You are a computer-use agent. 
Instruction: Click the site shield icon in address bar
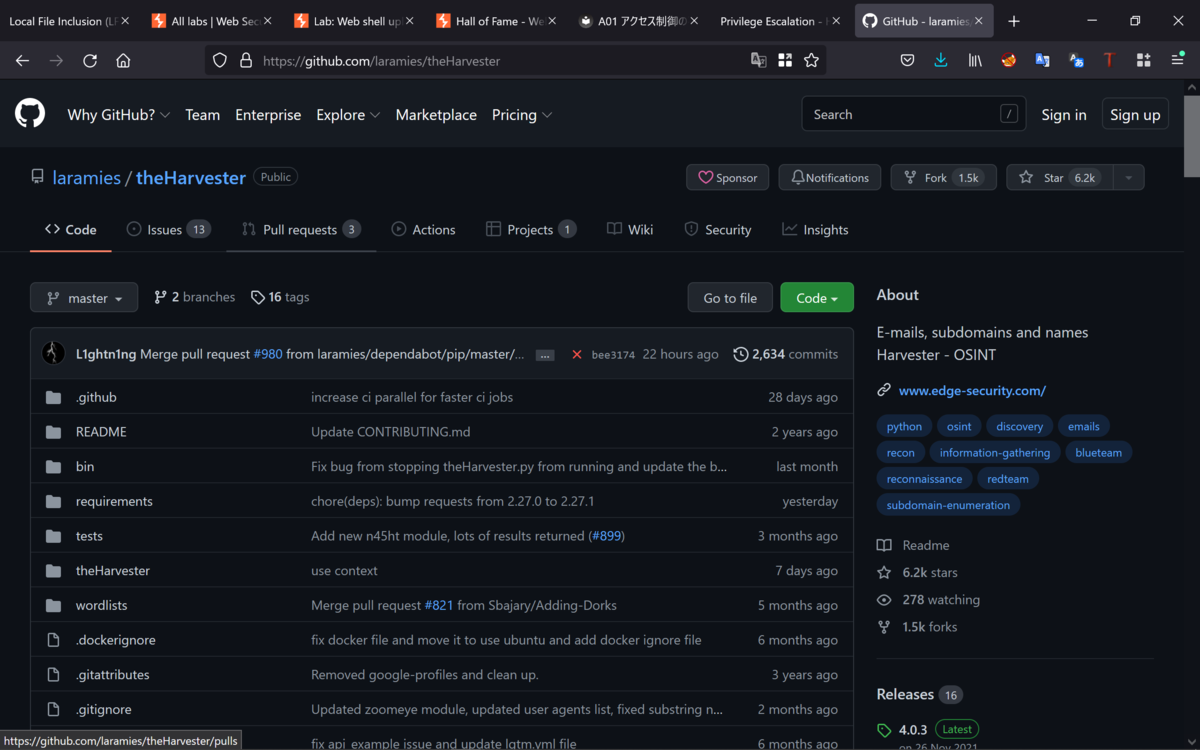[x=220, y=61]
